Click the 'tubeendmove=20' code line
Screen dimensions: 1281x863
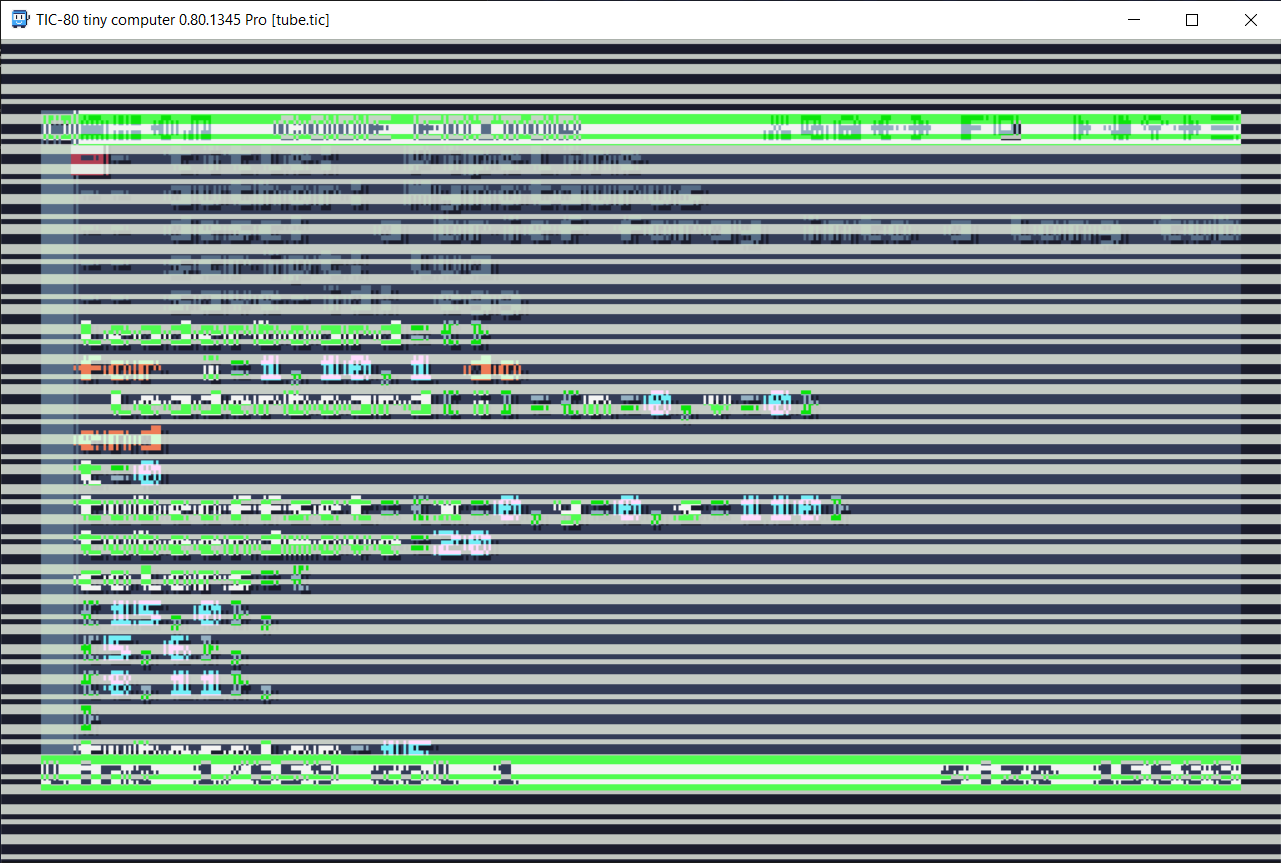coord(286,544)
